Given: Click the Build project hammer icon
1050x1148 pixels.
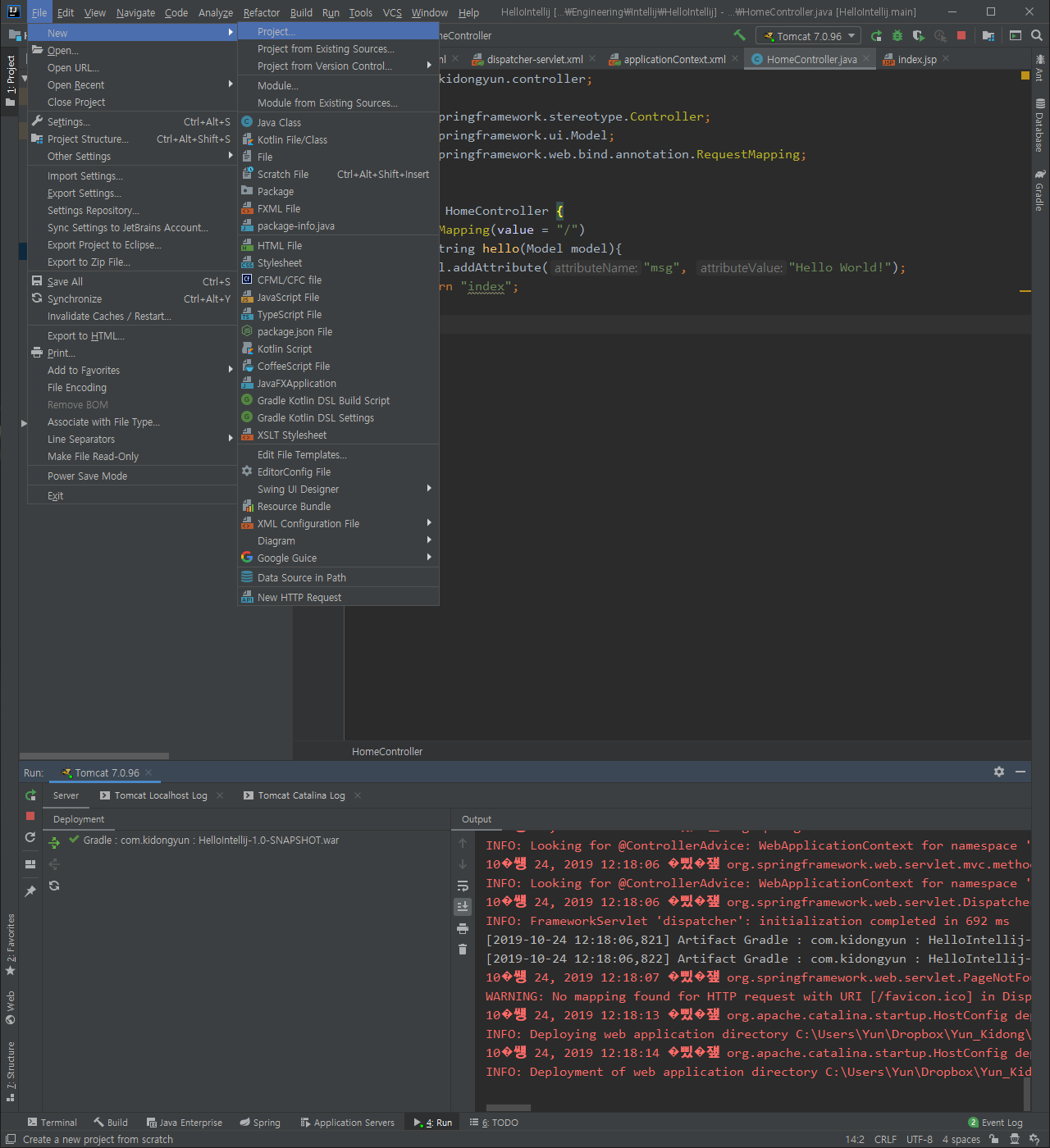Looking at the screenshot, I should (x=739, y=35).
